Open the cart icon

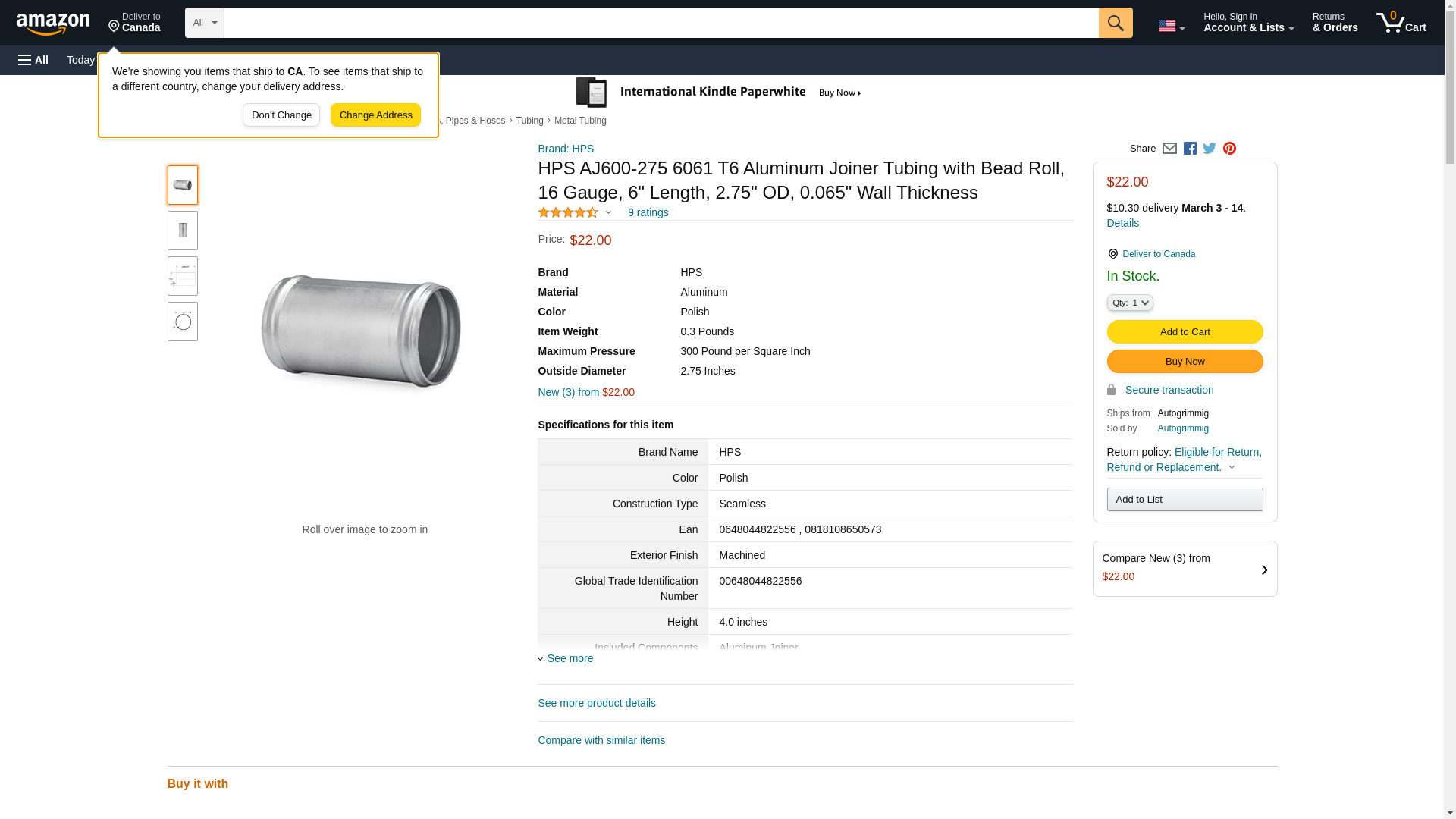(x=1401, y=23)
